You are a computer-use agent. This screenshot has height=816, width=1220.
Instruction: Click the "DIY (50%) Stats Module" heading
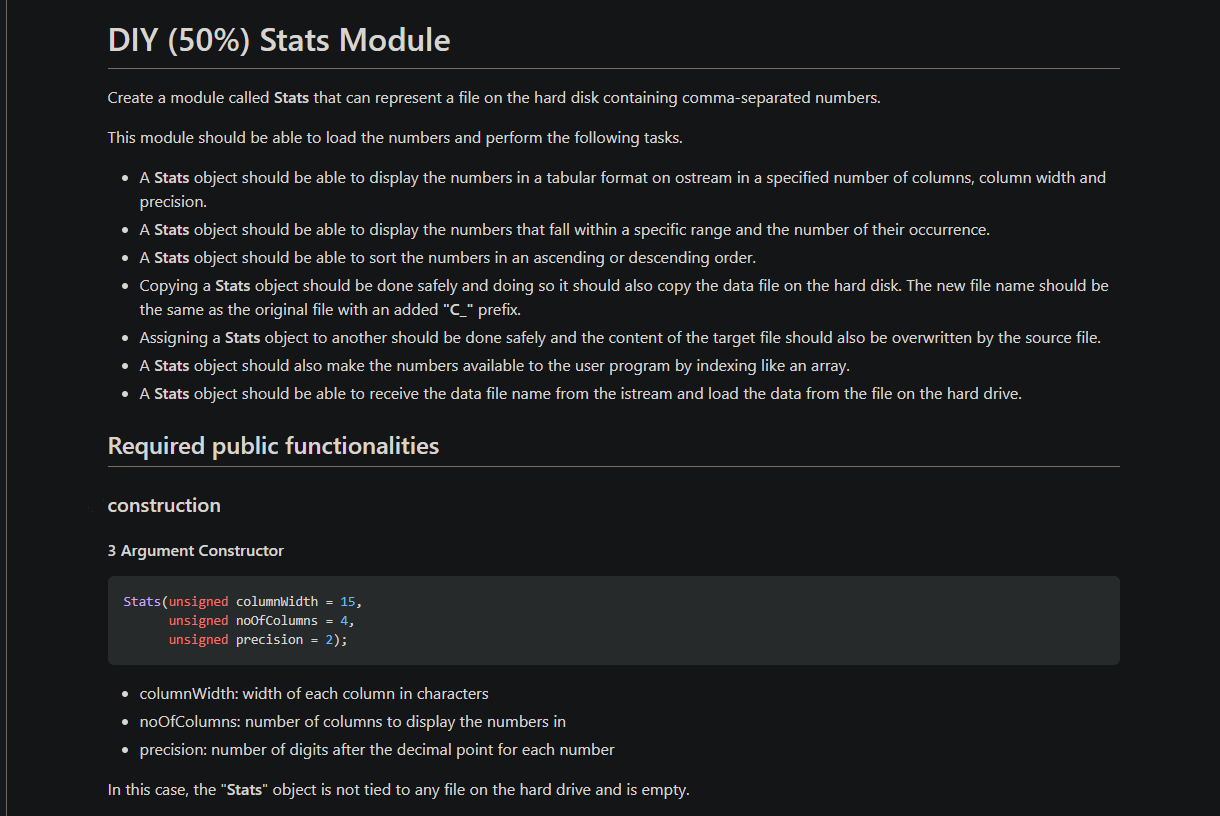[x=279, y=40]
